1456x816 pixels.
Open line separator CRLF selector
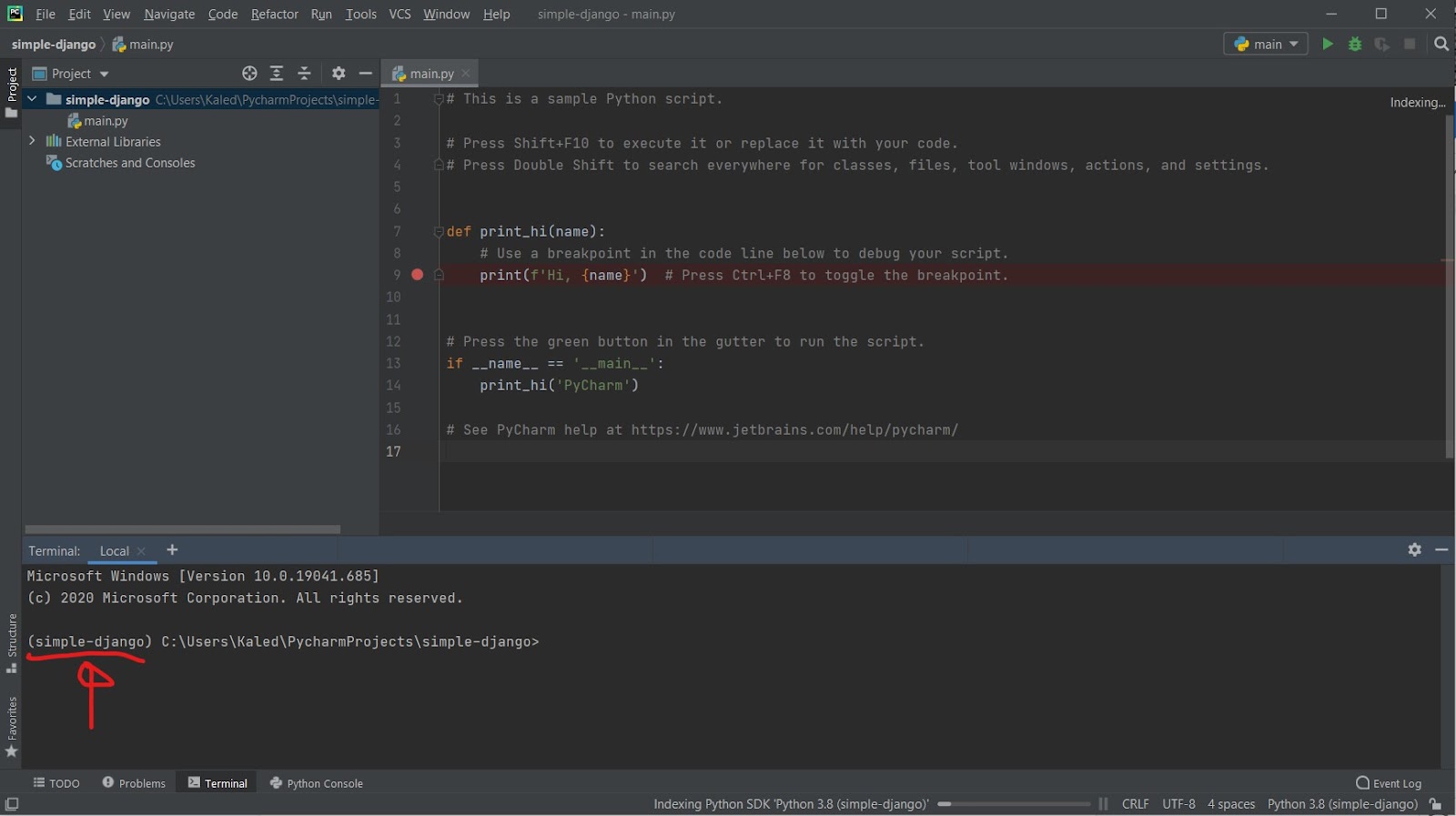1136,804
